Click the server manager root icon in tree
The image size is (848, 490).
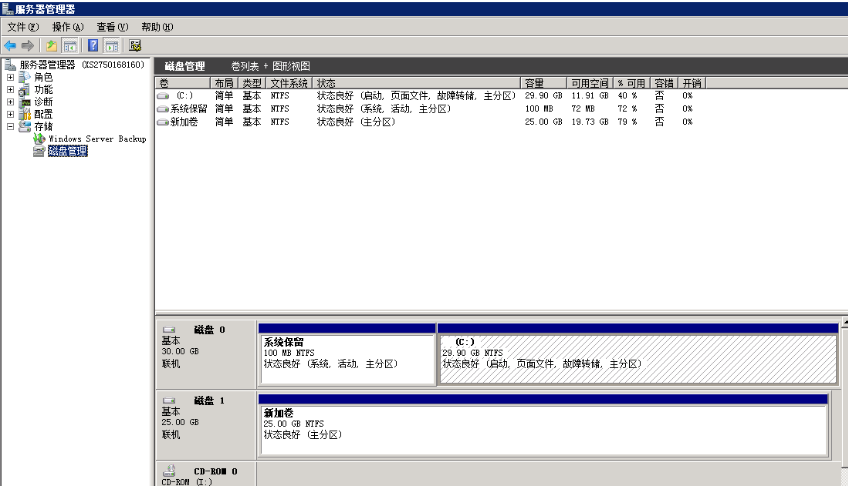coord(11,65)
